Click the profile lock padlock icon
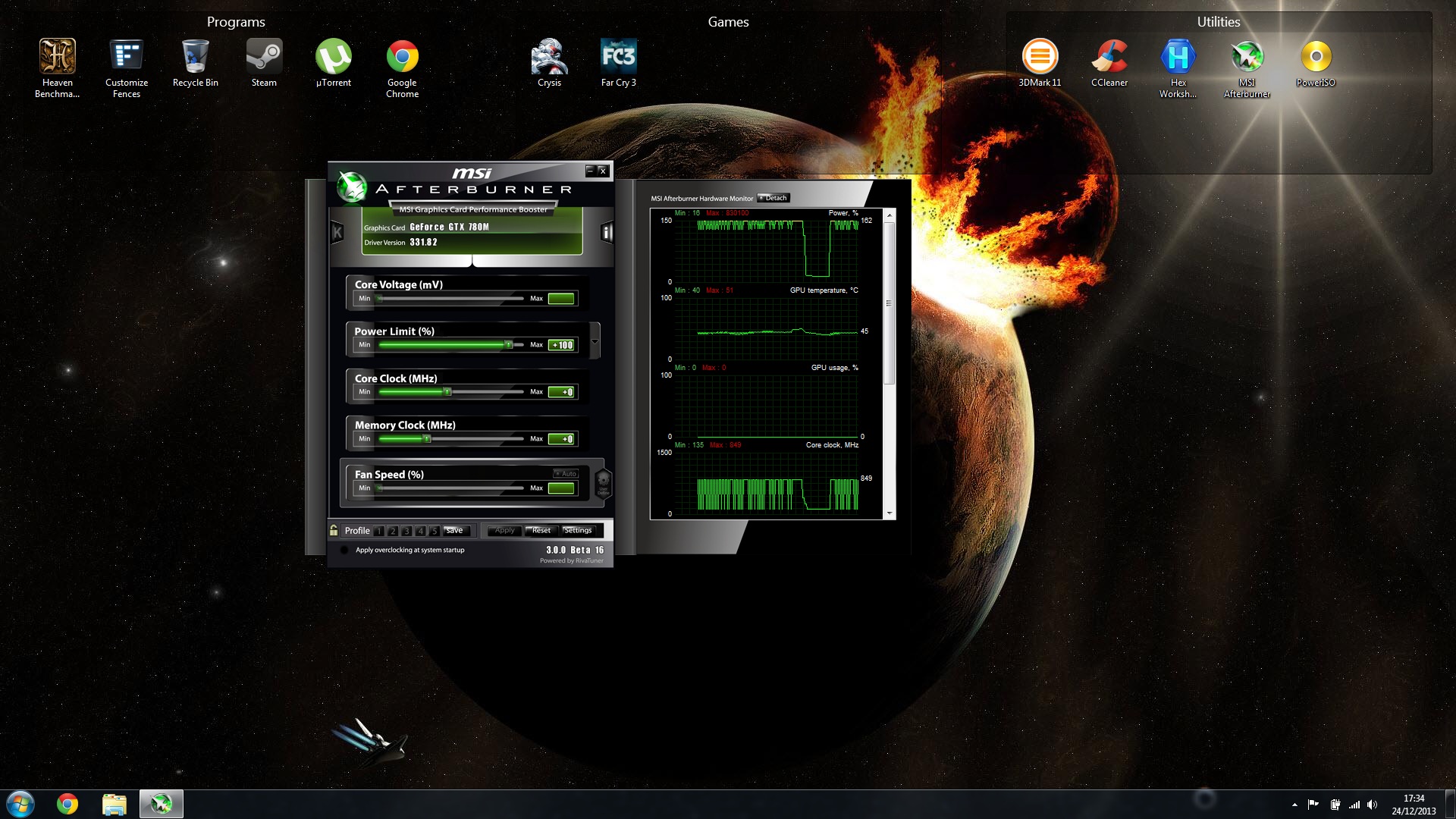 pyautogui.click(x=334, y=530)
